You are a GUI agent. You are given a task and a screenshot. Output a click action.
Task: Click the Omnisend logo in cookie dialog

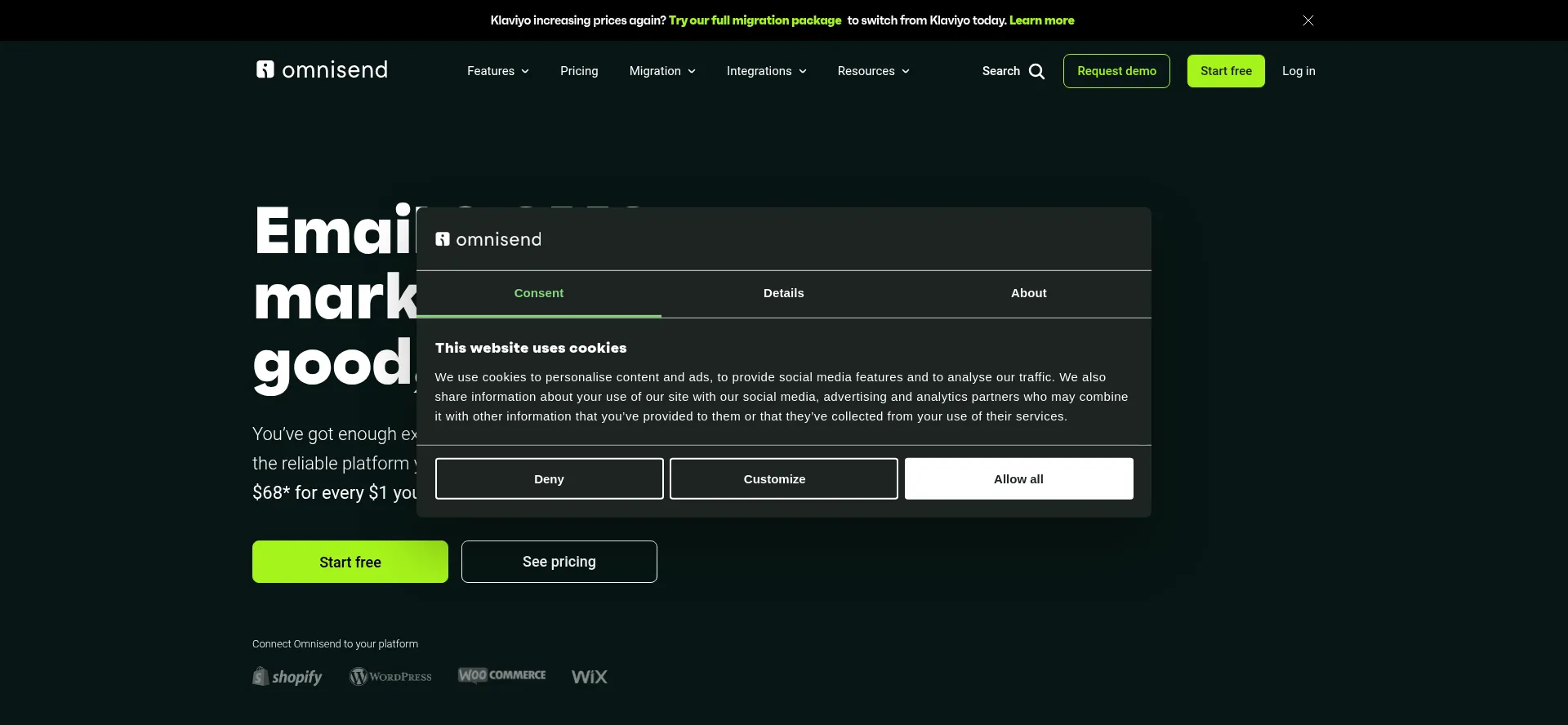488,239
